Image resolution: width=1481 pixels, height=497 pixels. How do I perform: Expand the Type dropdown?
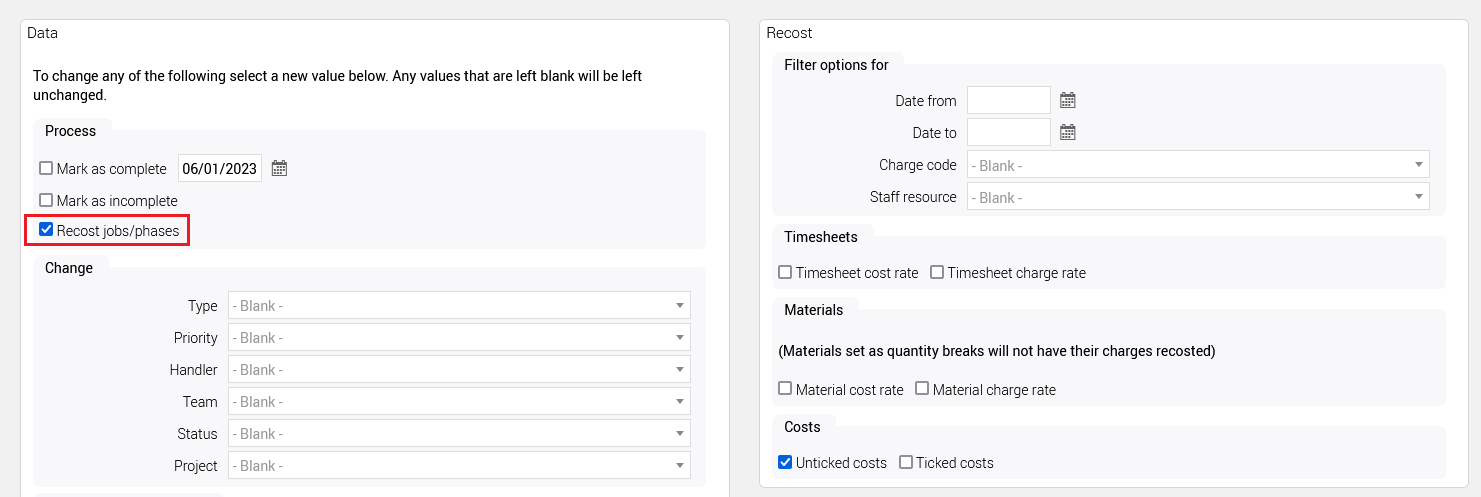pos(459,305)
